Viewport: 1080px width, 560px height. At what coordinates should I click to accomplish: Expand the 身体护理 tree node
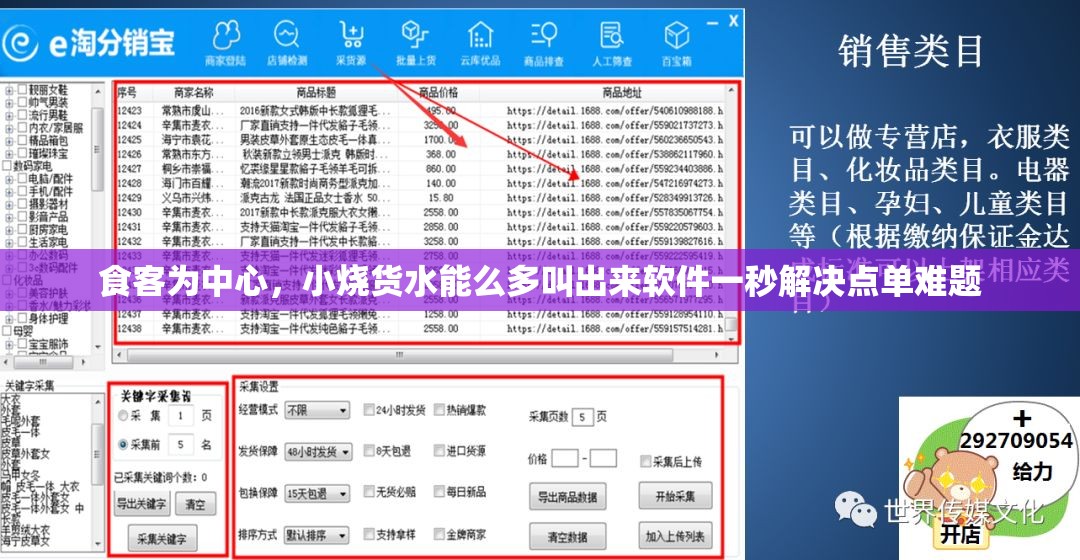click(x=9, y=319)
